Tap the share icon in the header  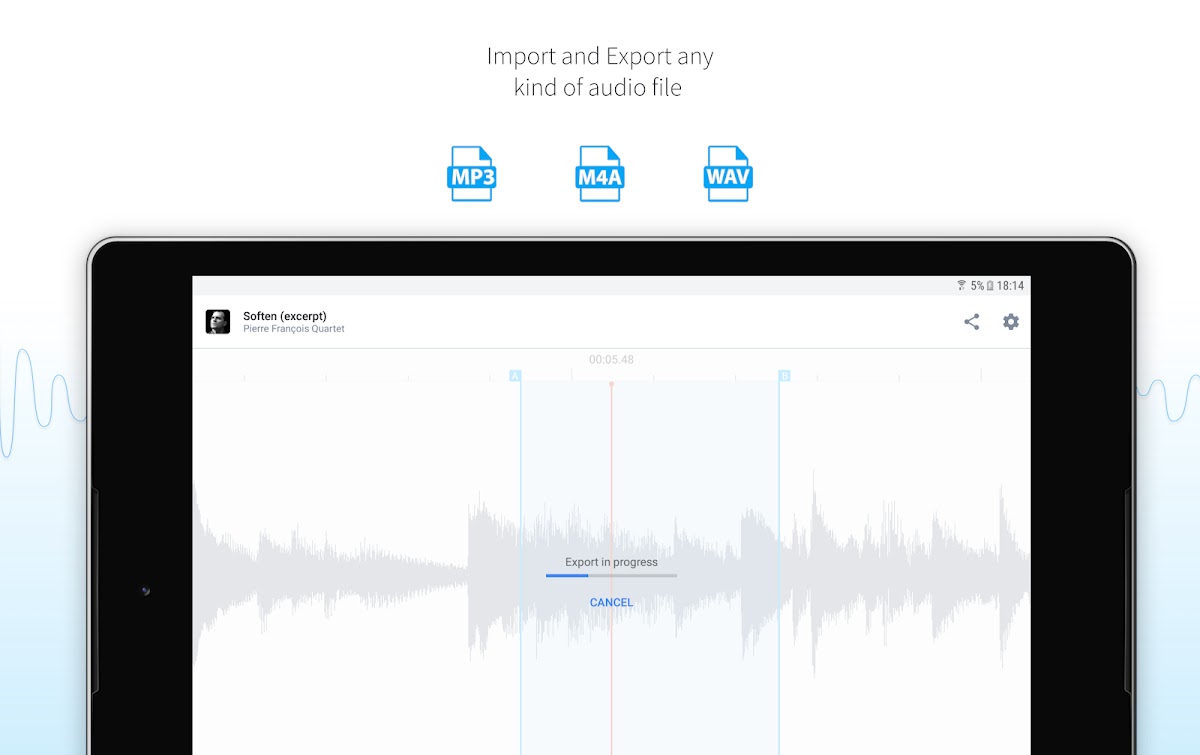(971, 322)
